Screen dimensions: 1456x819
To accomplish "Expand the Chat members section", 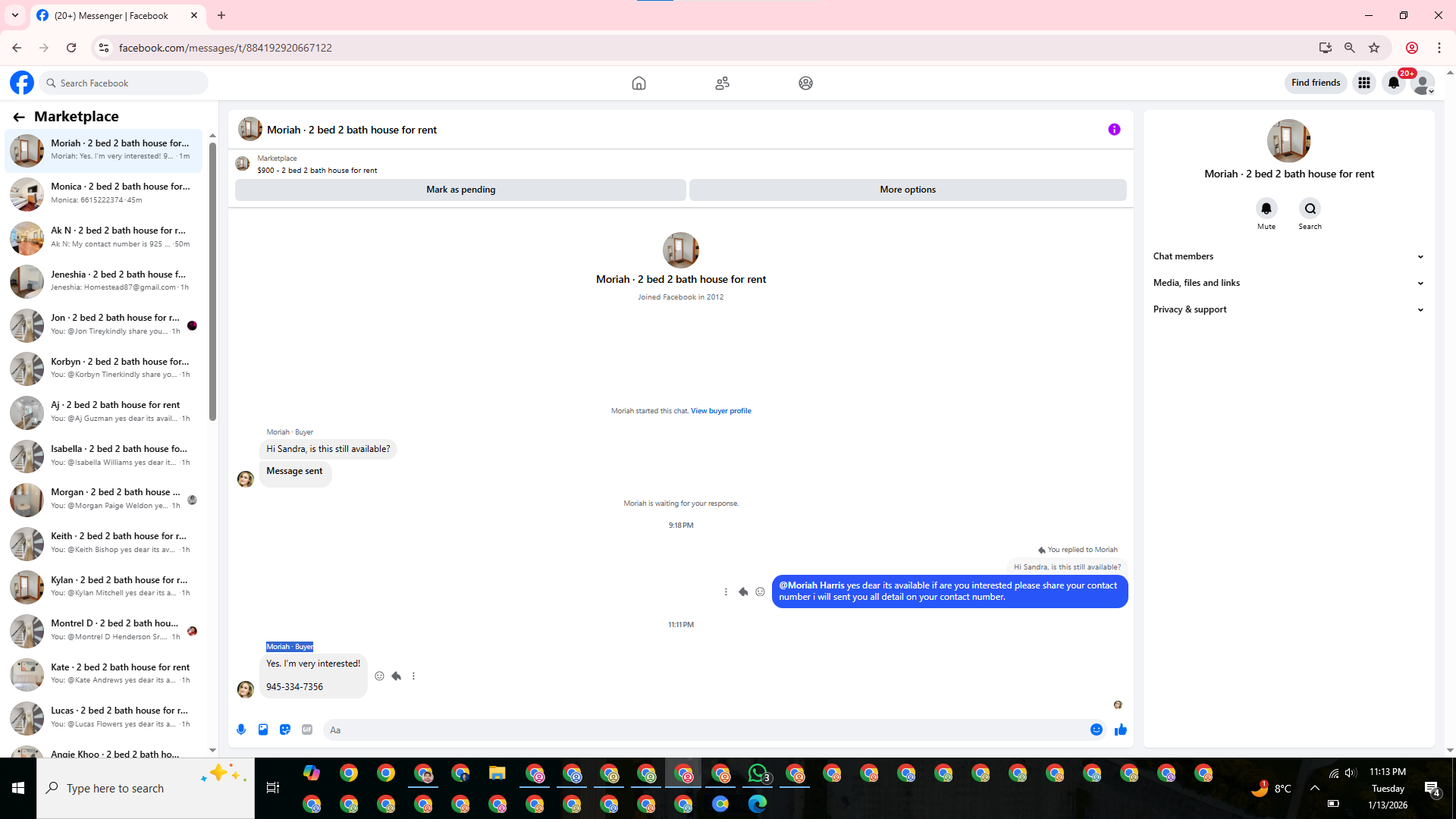I will coord(1288,256).
